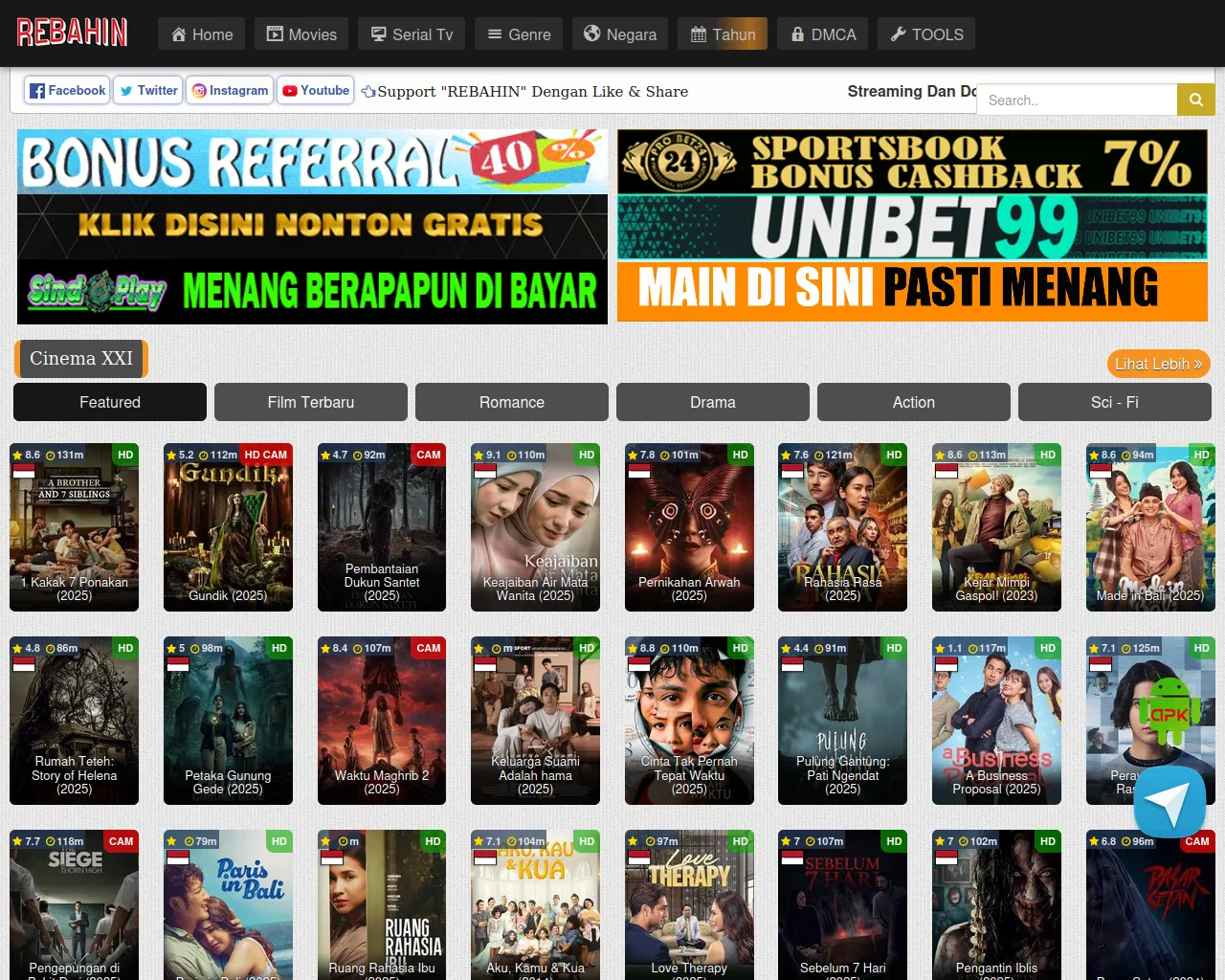This screenshot has height=980, width=1225.
Task: Open the Gundik (2025) movie poster
Action: click(228, 527)
